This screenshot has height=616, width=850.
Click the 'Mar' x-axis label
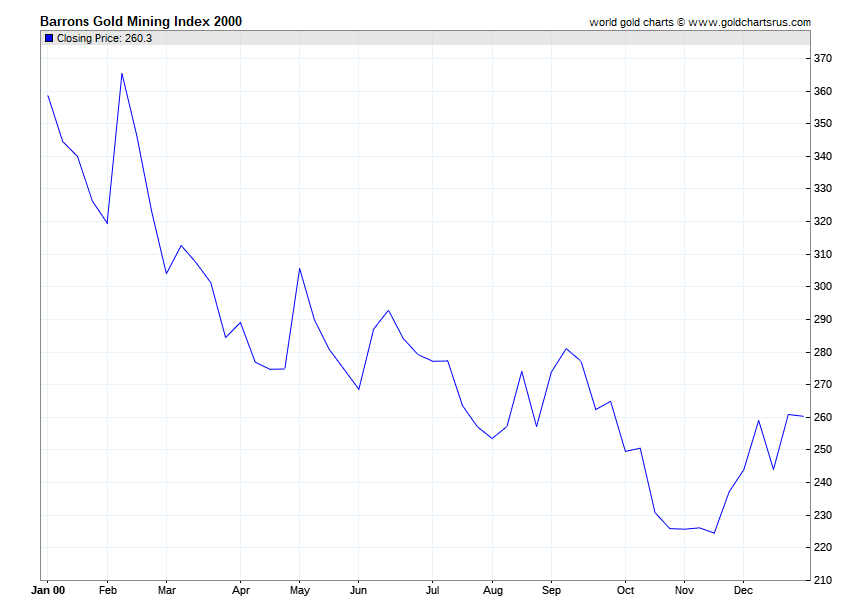166,590
